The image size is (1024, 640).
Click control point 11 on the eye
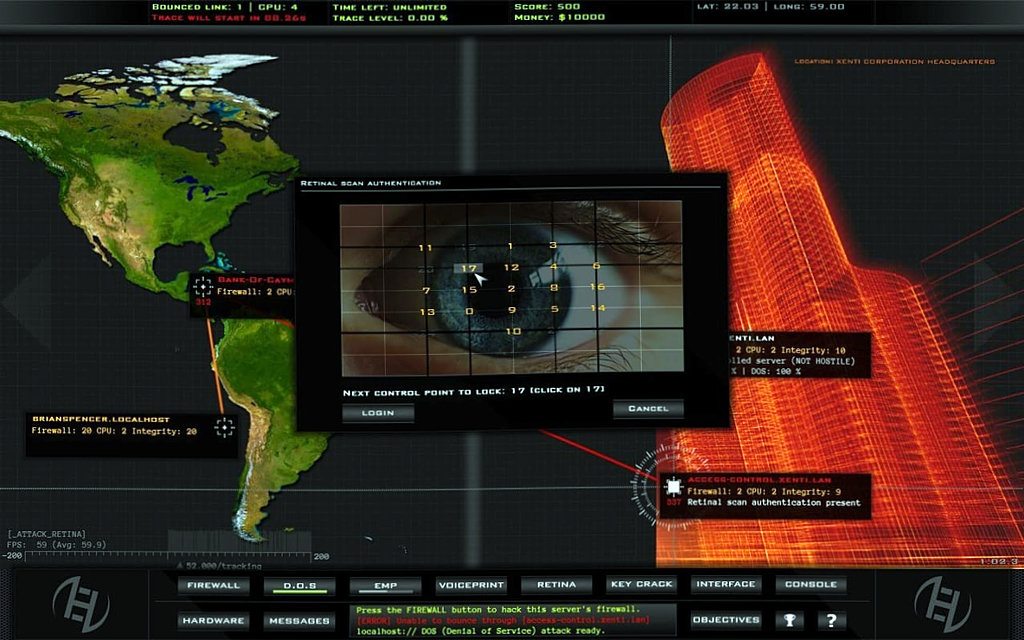pos(426,248)
